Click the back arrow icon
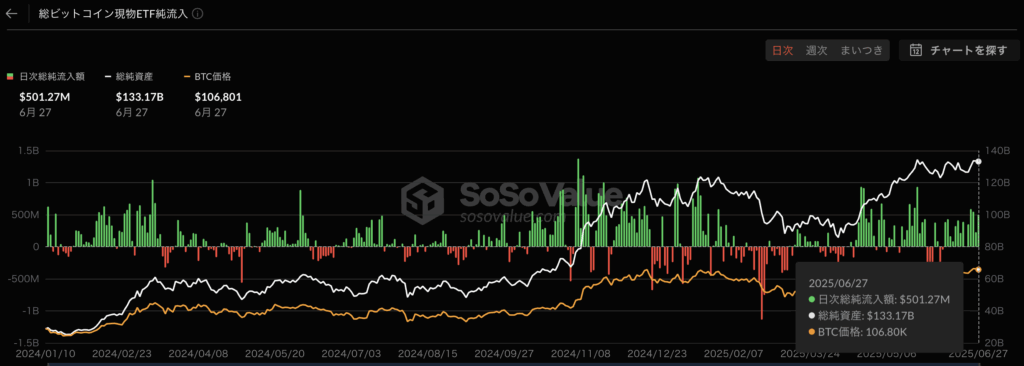 pyautogui.click(x=11, y=13)
